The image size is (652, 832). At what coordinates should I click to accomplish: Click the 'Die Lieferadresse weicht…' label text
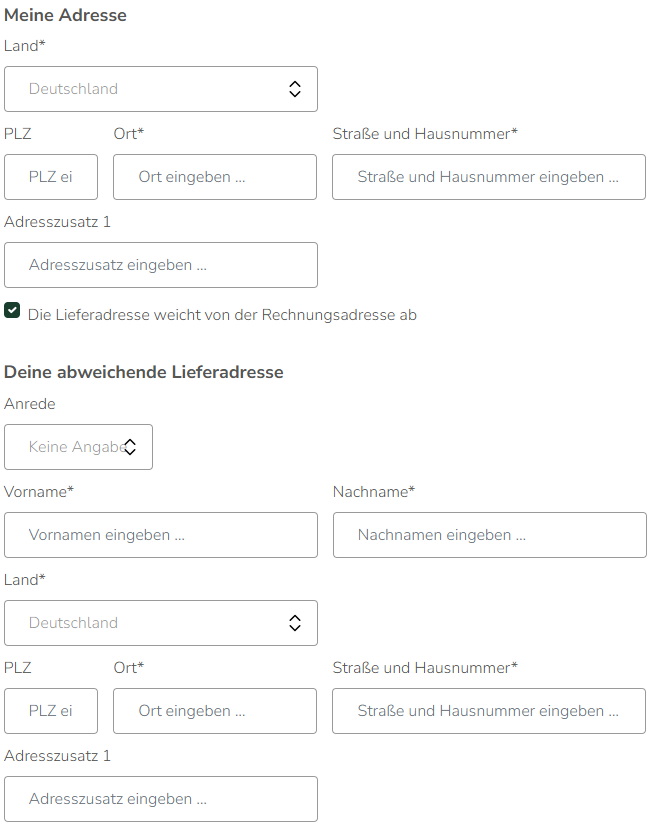(222, 315)
